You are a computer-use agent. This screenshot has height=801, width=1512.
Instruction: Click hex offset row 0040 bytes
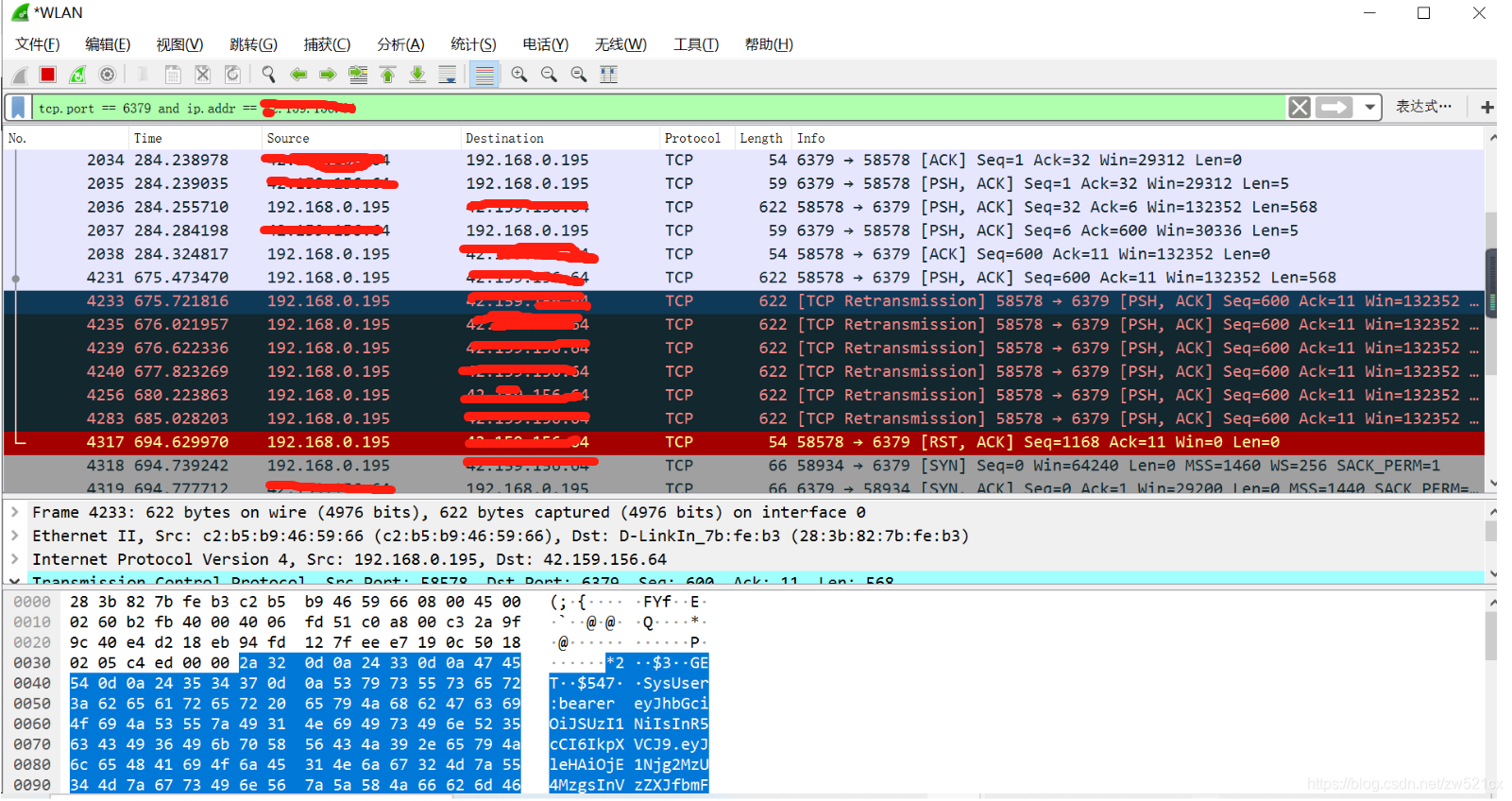[x=295, y=683]
